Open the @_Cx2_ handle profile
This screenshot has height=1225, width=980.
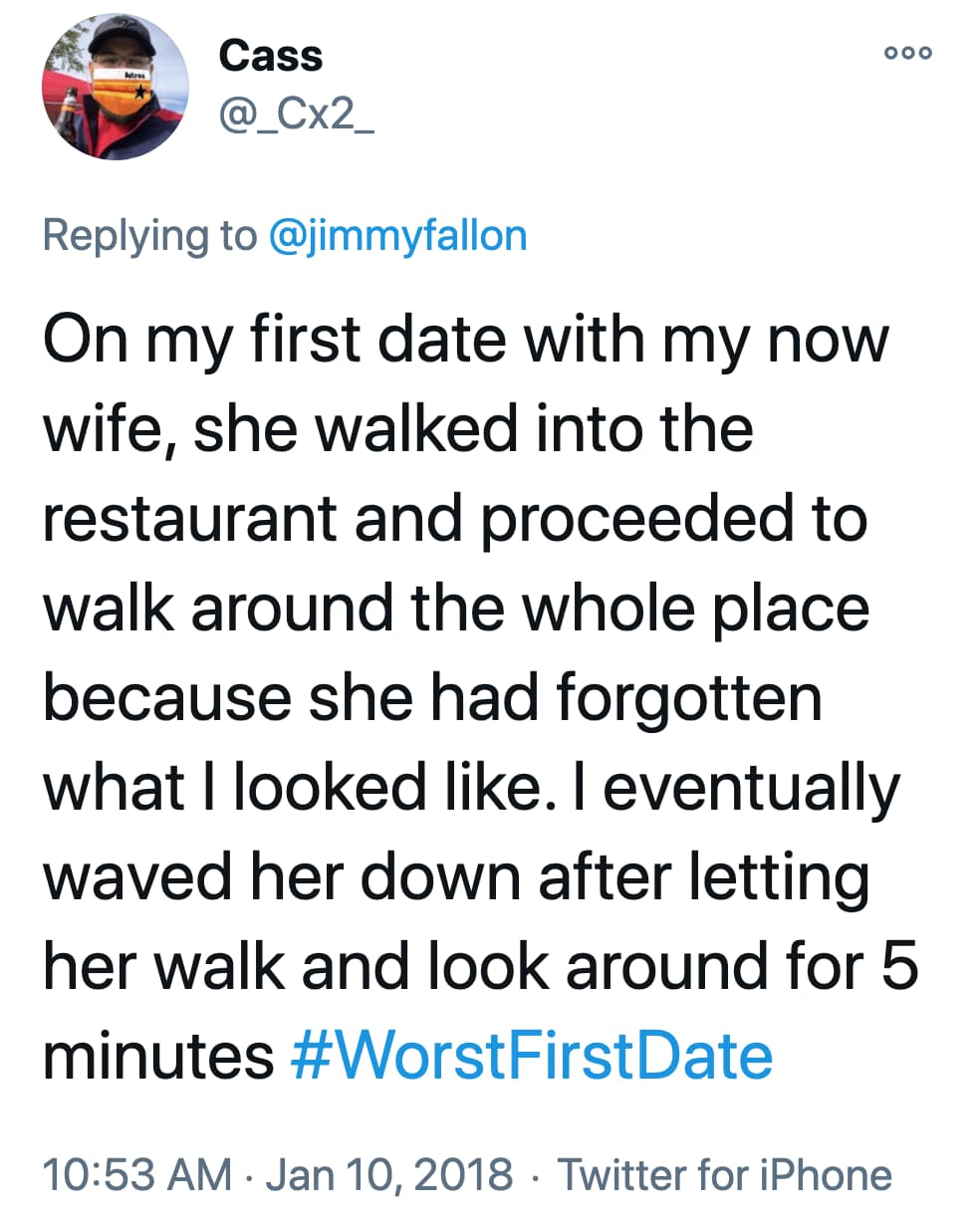point(296,121)
